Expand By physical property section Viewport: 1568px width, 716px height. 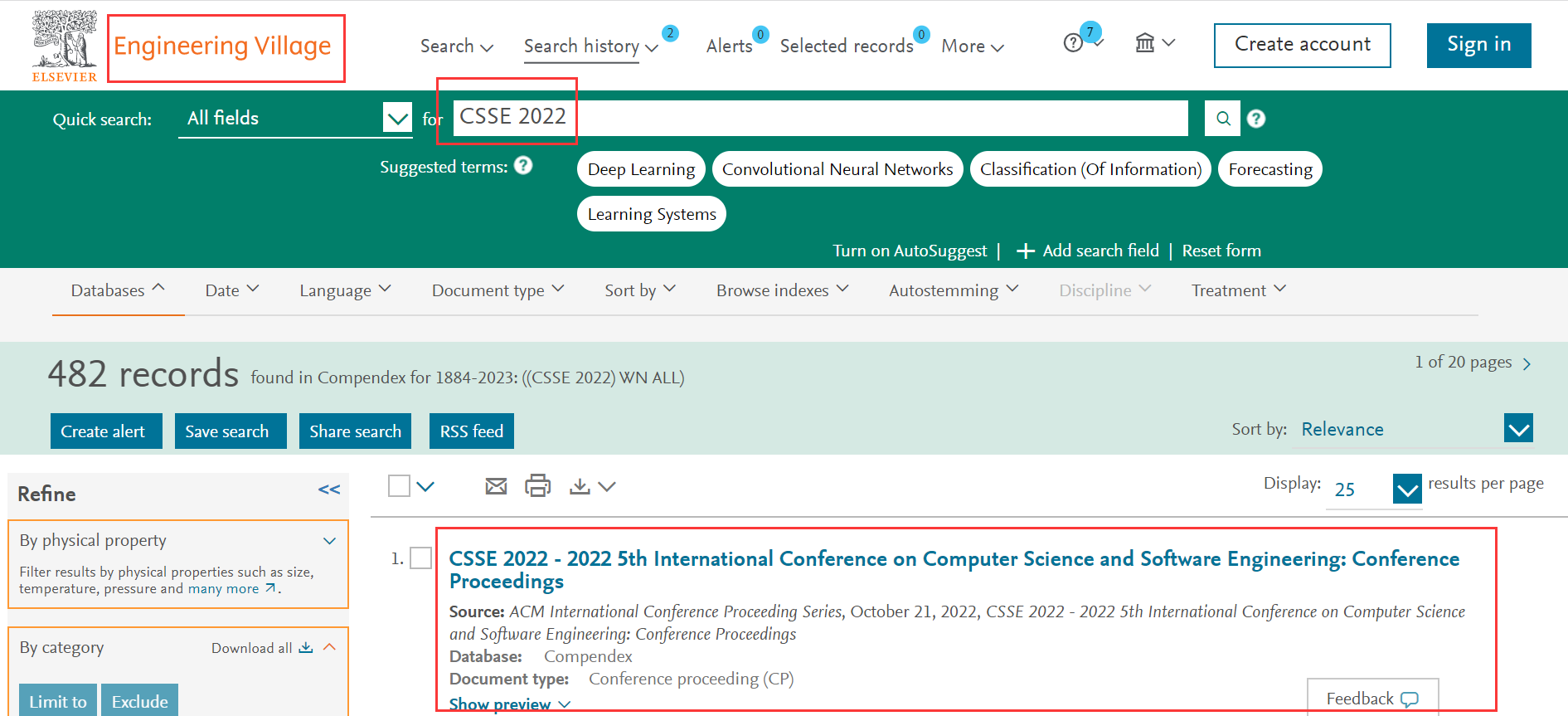(x=329, y=541)
